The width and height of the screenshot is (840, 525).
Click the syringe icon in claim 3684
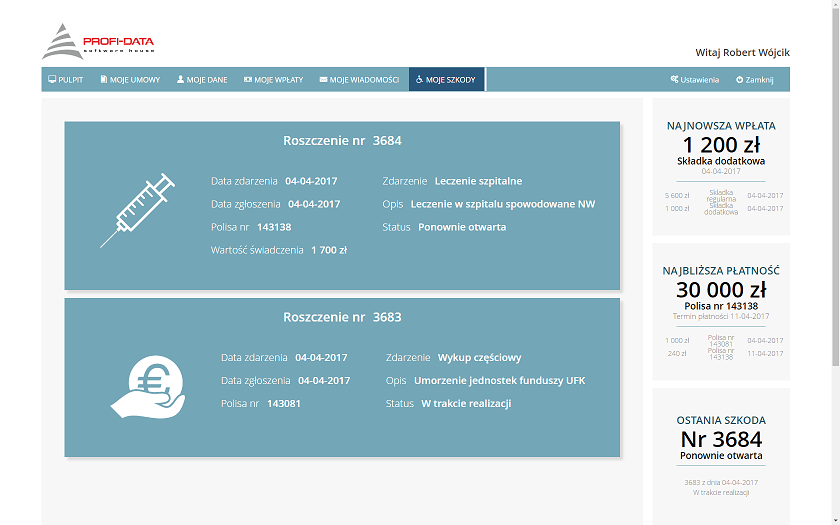138,210
